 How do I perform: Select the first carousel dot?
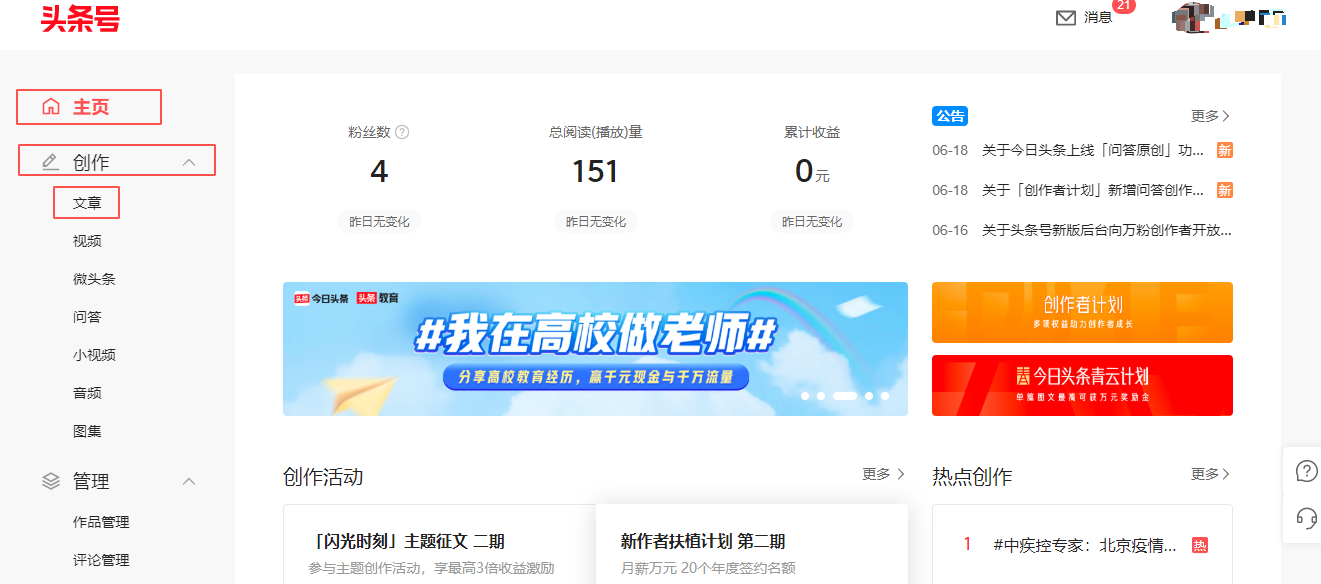pyautogui.click(x=805, y=396)
